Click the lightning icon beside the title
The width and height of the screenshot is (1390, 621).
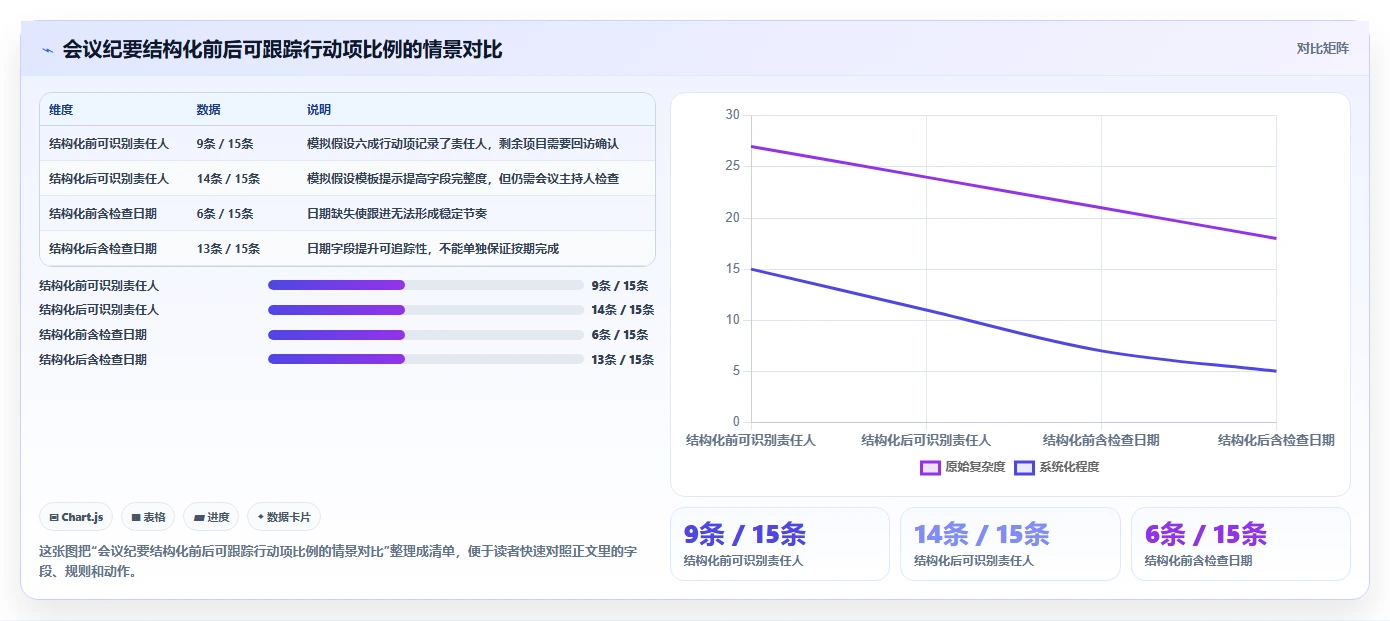pos(47,49)
